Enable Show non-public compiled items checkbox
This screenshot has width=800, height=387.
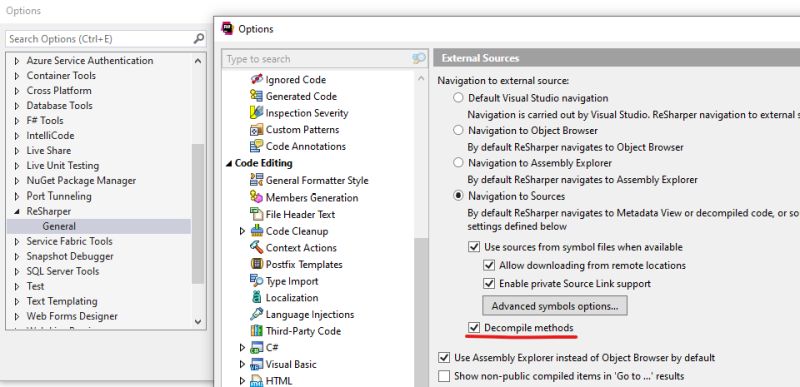tap(444, 376)
